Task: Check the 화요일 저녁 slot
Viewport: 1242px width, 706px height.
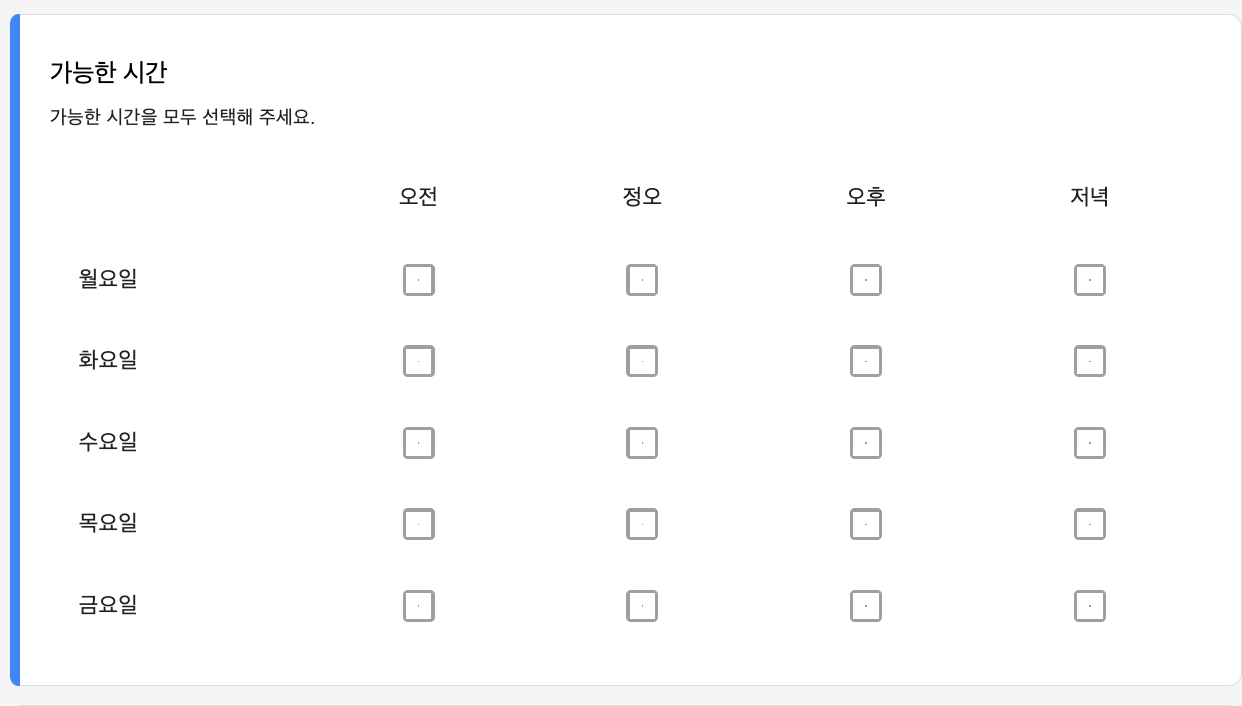Action: [1090, 361]
